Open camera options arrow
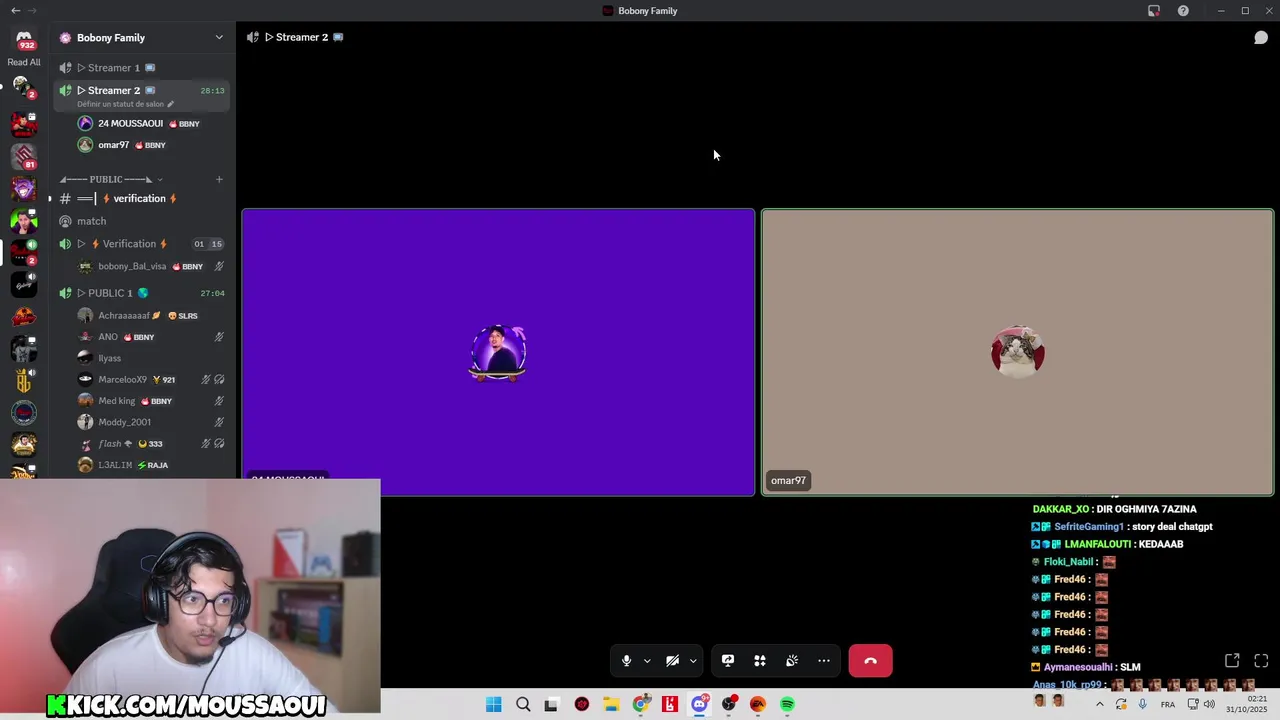The image size is (1280, 720). [x=693, y=661]
